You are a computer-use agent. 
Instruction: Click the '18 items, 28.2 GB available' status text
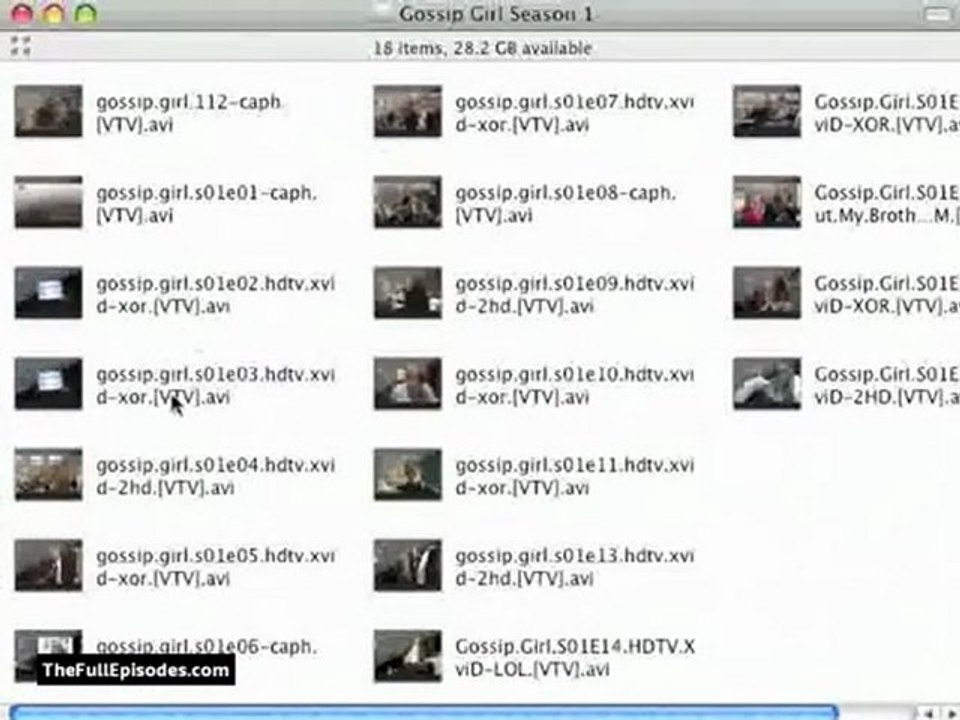pos(482,48)
